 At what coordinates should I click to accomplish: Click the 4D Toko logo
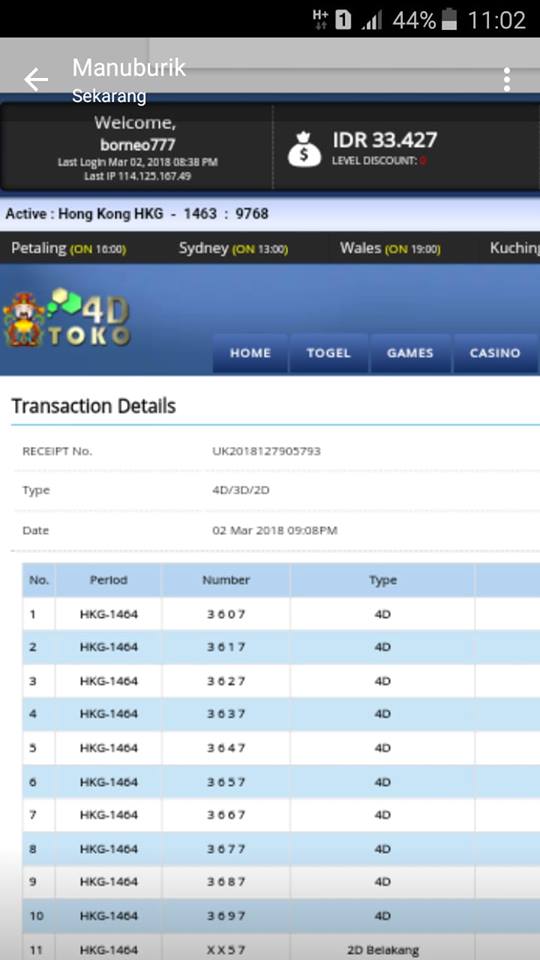point(67,317)
